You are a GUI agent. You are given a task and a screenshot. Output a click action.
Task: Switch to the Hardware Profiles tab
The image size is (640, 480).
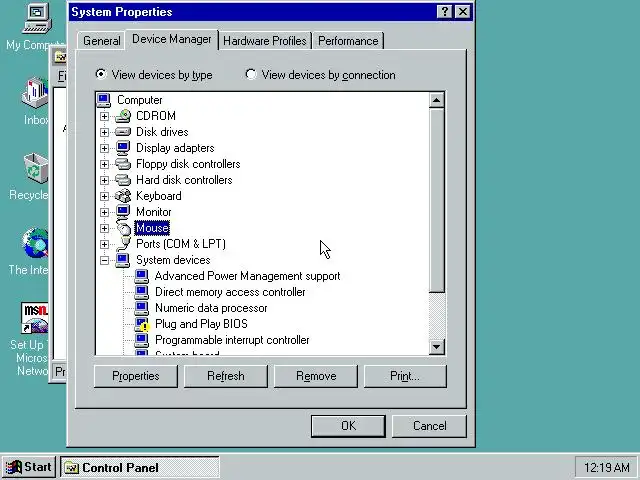click(x=265, y=41)
